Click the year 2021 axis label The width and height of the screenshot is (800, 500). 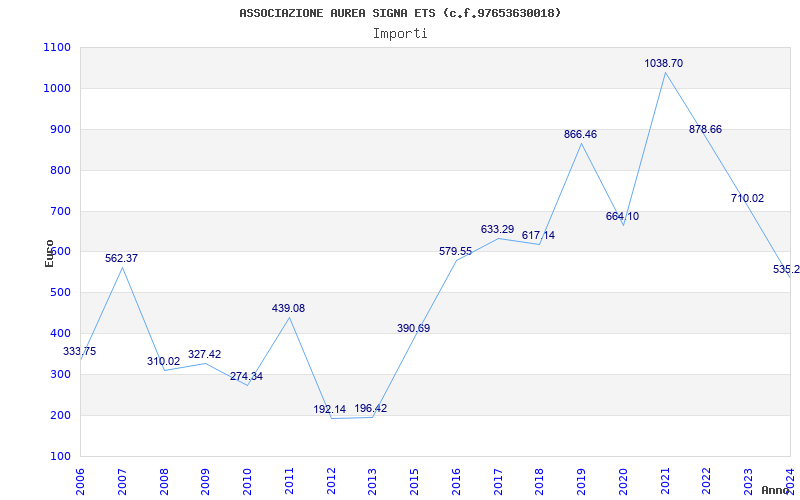pyautogui.click(x=665, y=482)
